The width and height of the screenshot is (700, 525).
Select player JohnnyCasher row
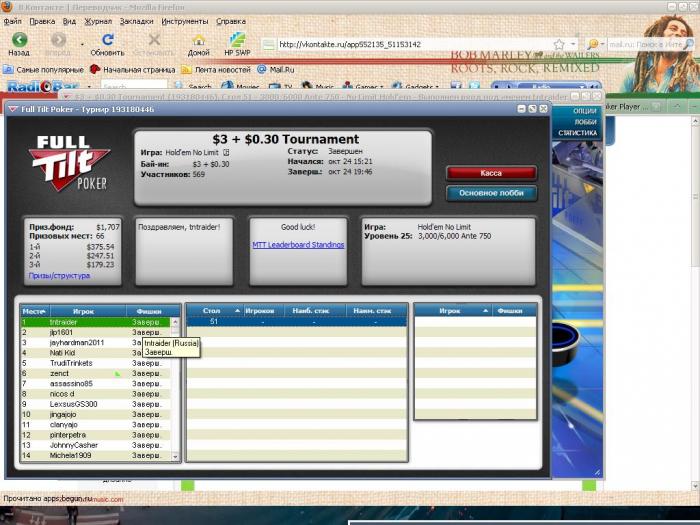96,445
